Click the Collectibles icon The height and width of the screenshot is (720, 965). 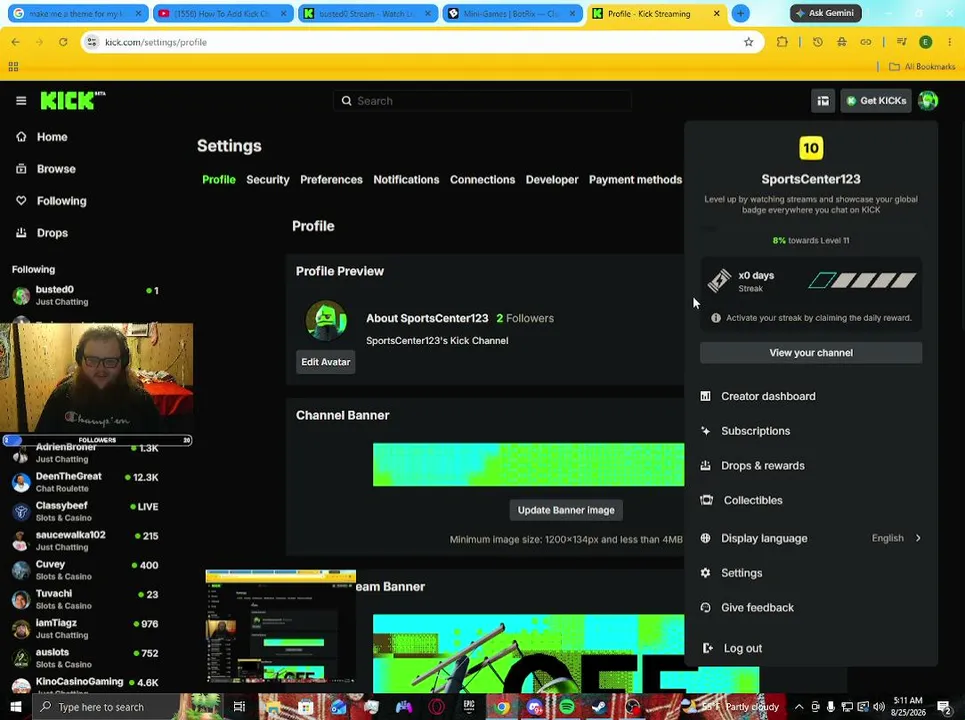tap(707, 500)
